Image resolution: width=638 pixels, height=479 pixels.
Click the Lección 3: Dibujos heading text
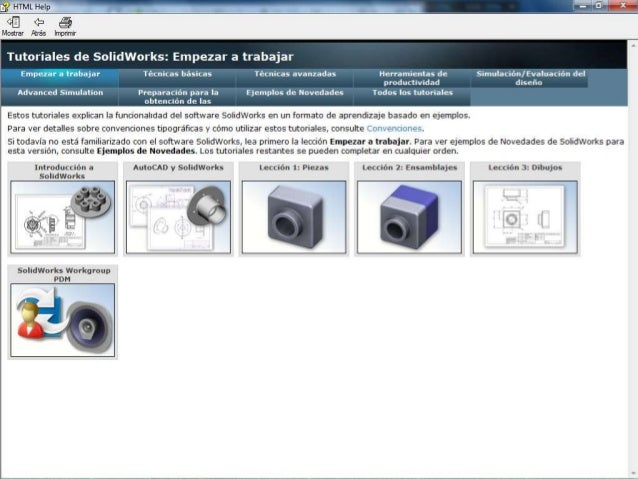coord(525,167)
